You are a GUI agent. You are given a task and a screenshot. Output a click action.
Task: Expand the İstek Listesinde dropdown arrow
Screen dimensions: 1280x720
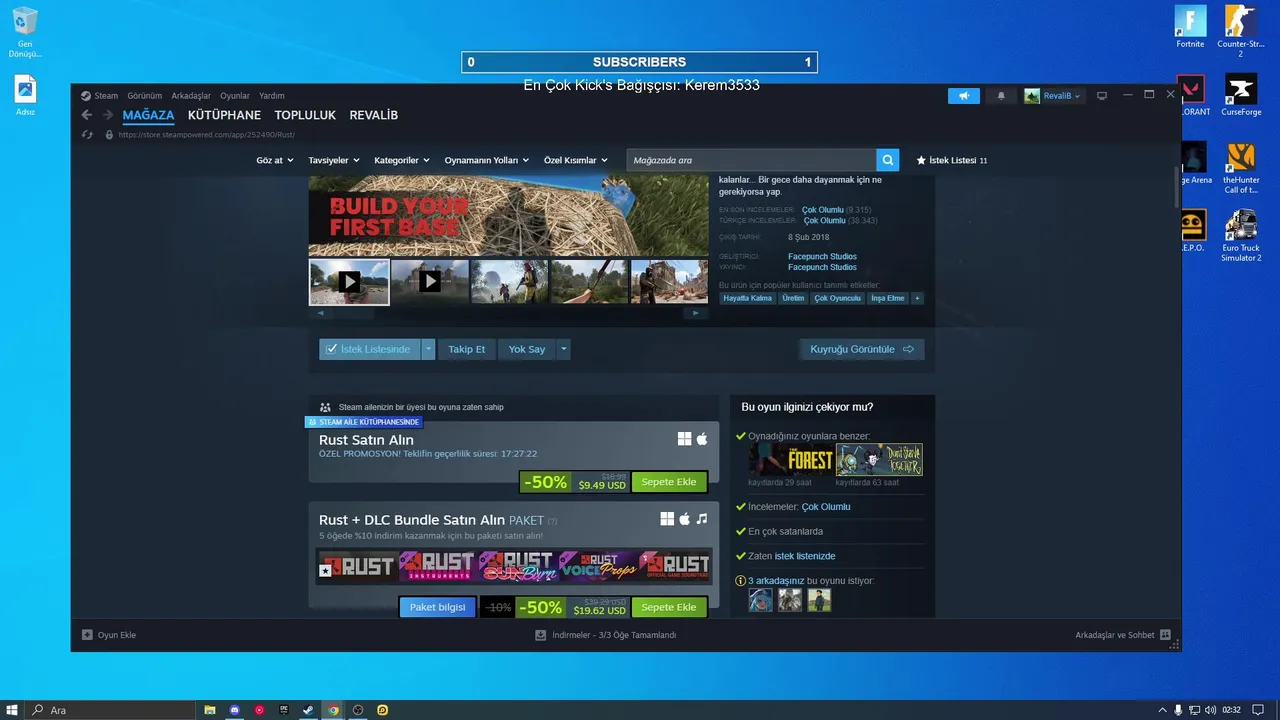pyautogui.click(x=428, y=349)
